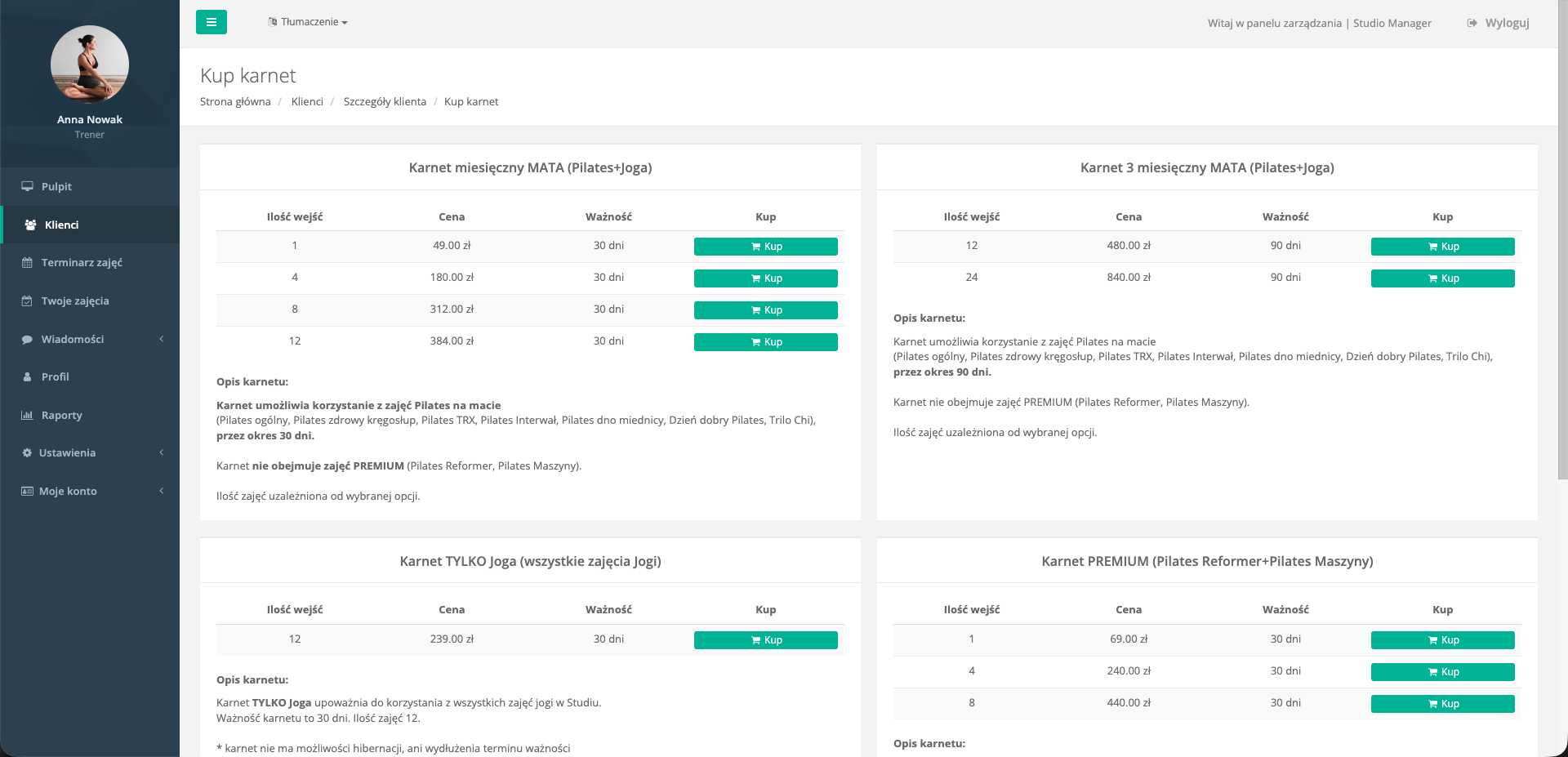Click the Profil person icon in the sidebar

[x=27, y=377]
